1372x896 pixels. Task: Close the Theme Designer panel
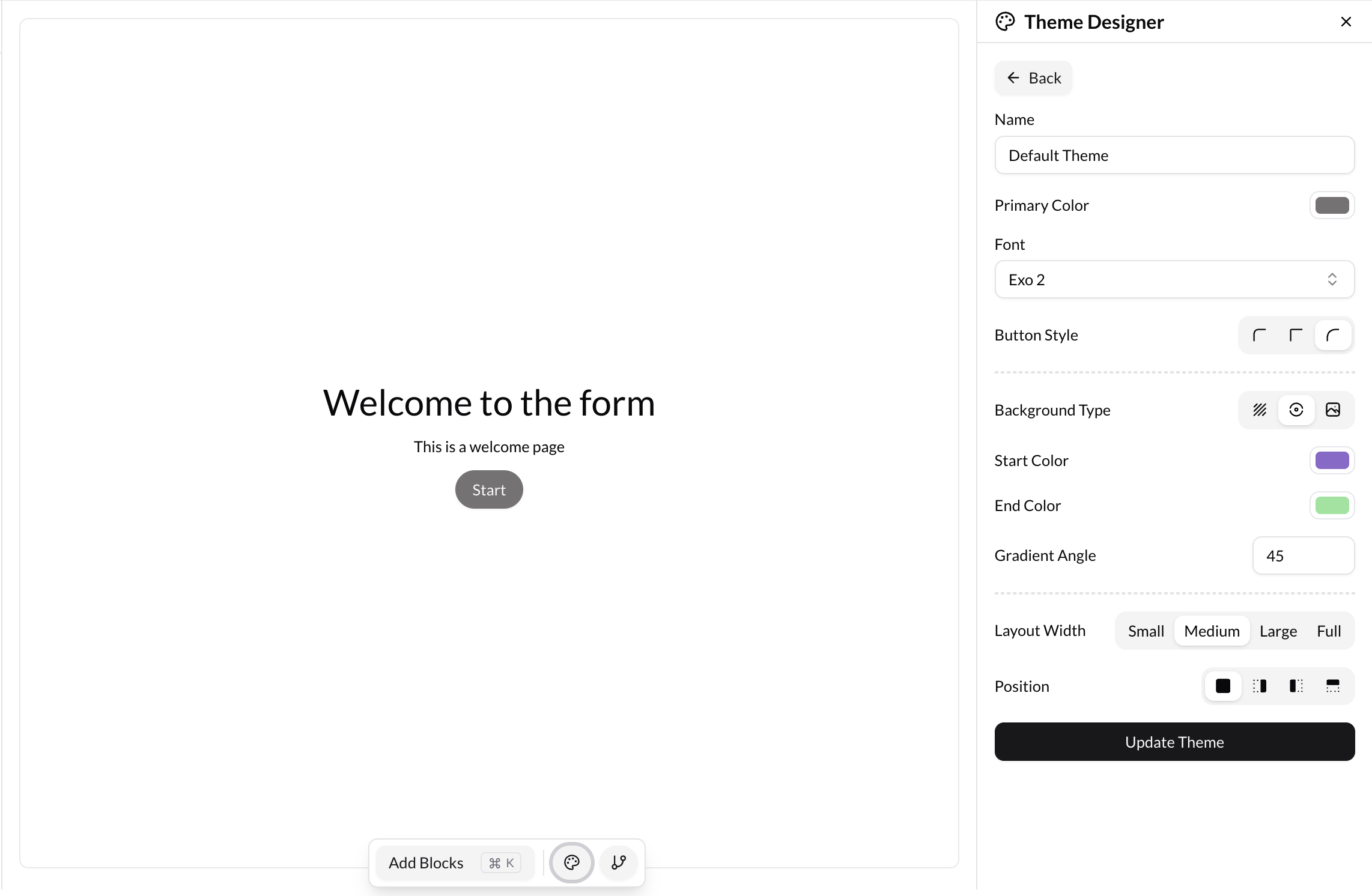coord(1346,22)
